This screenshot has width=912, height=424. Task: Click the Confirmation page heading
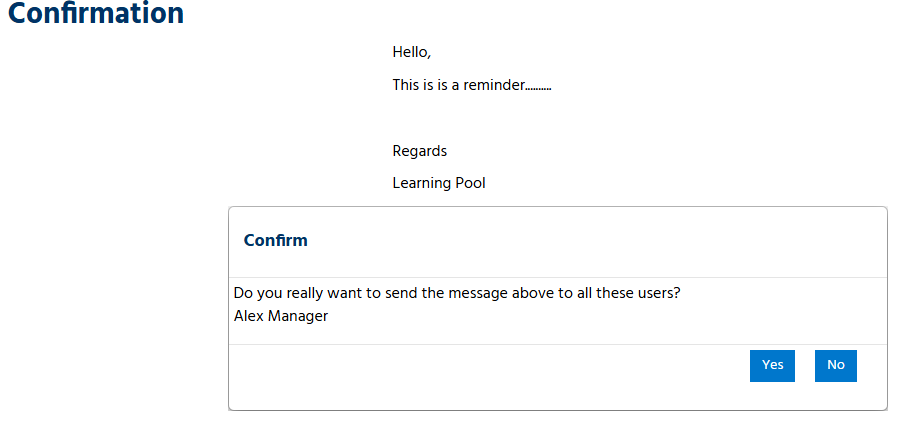tap(96, 15)
